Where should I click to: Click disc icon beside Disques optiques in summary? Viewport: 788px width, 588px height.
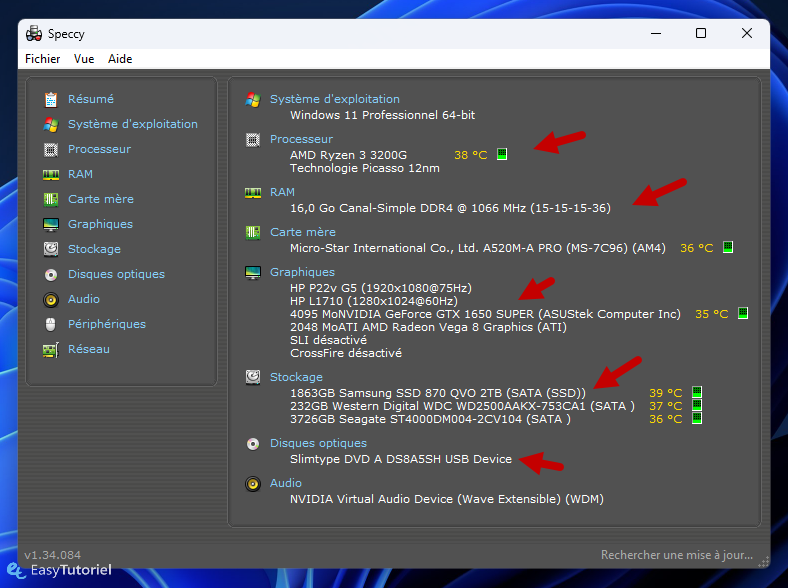(253, 444)
